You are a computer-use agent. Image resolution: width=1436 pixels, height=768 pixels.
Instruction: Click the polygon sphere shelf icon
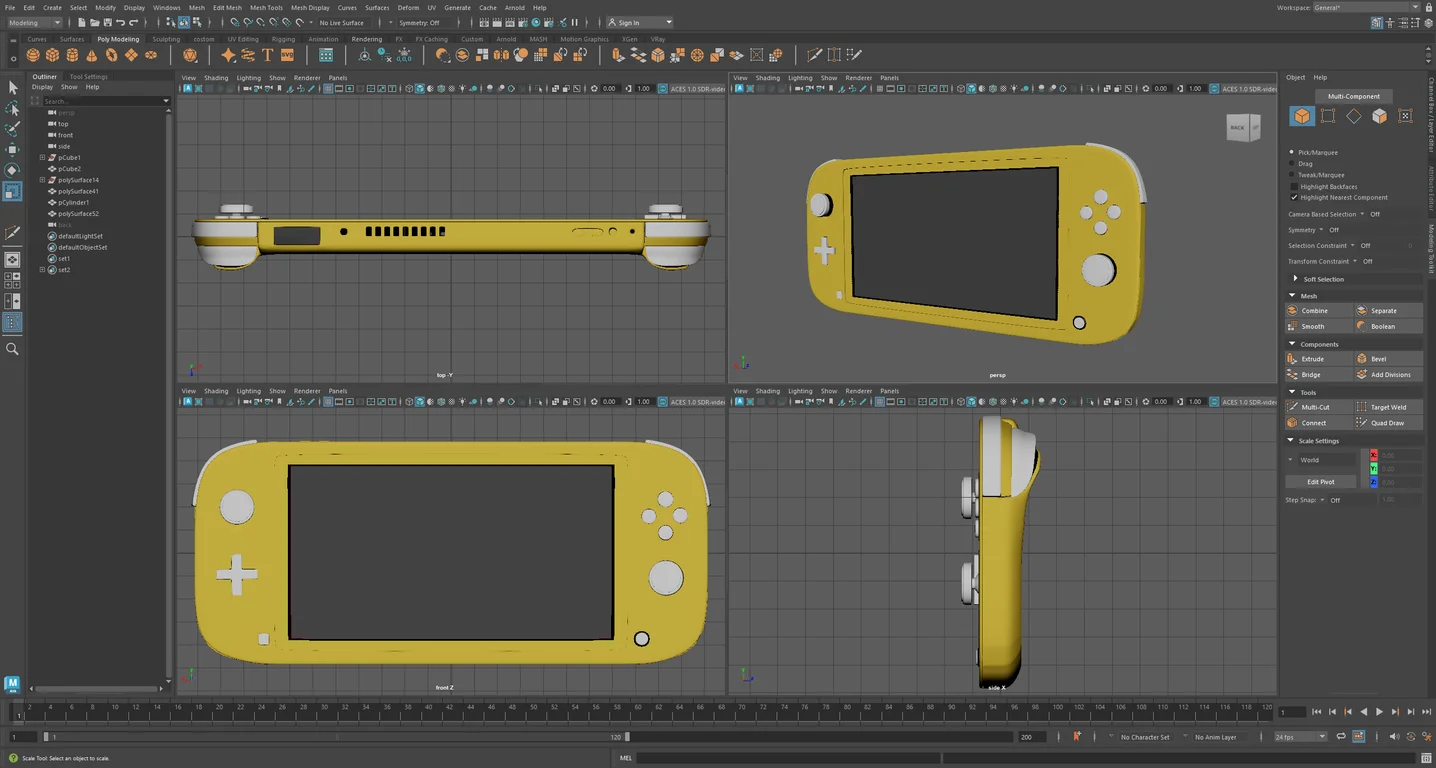34,55
